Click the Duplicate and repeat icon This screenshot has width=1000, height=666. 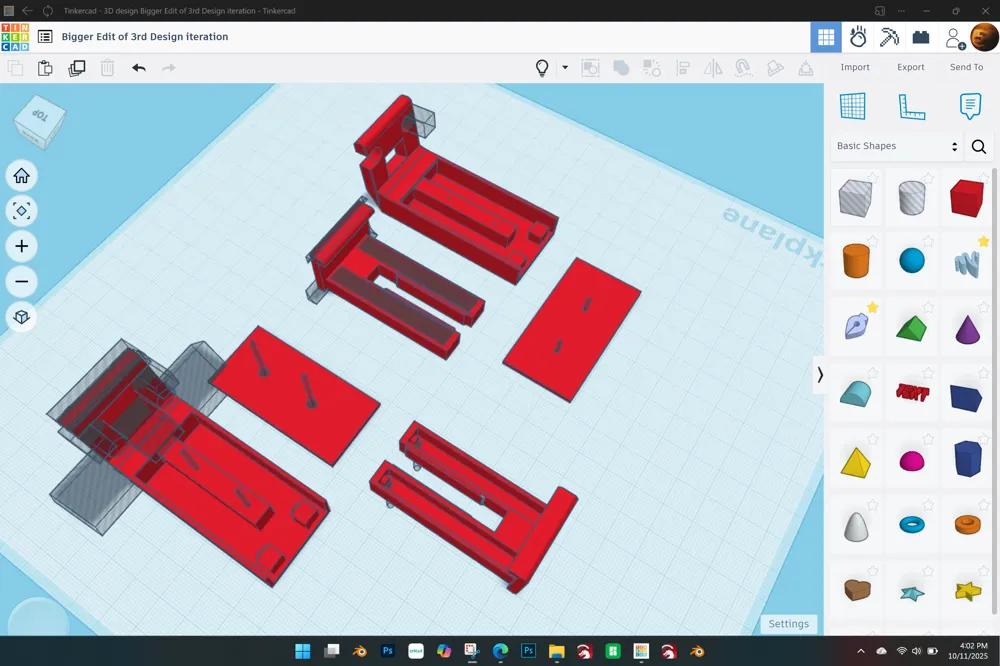click(x=77, y=68)
